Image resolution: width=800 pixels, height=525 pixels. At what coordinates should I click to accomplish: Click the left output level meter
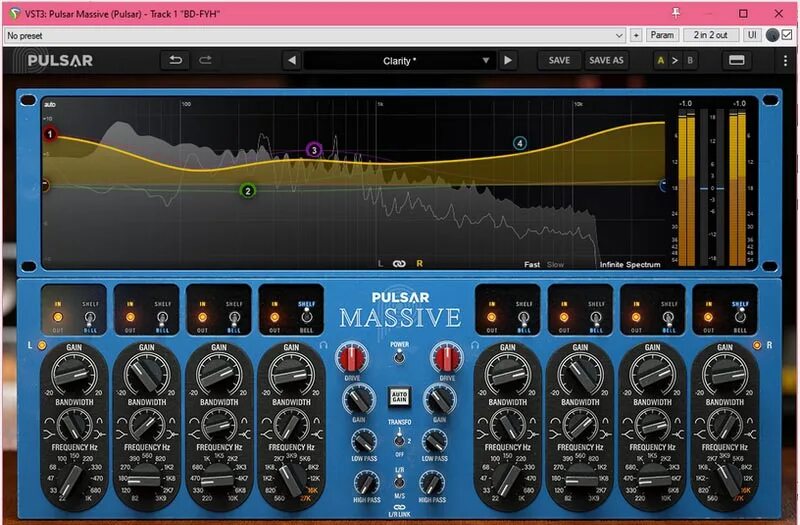tap(686, 190)
